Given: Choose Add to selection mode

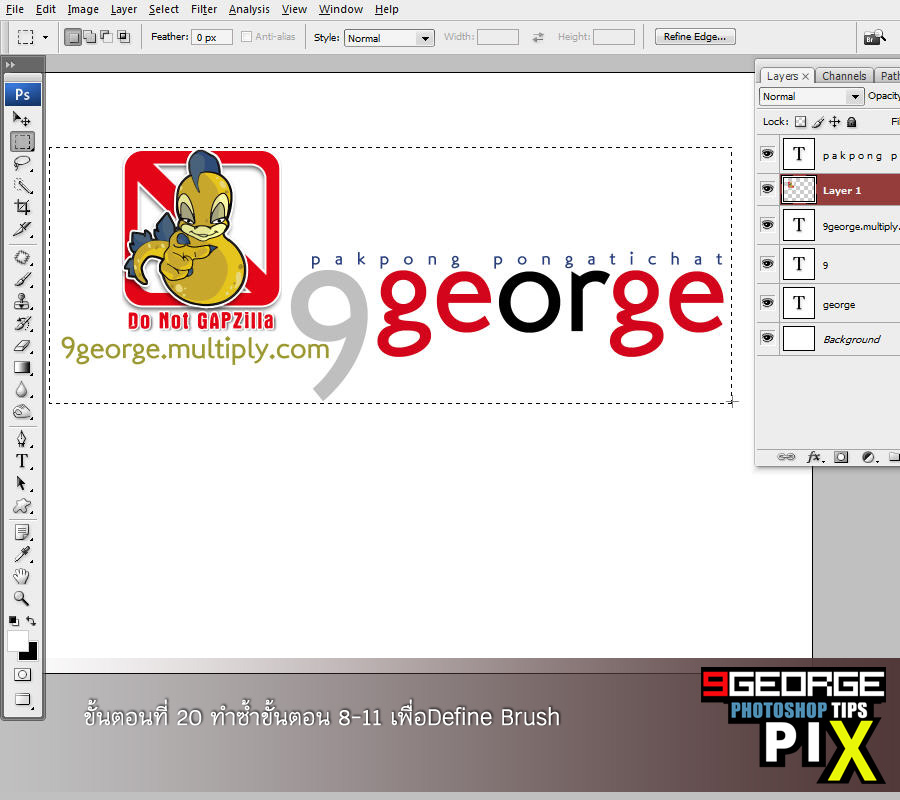Looking at the screenshot, I should pyautogui.click(x=90, y=37).
